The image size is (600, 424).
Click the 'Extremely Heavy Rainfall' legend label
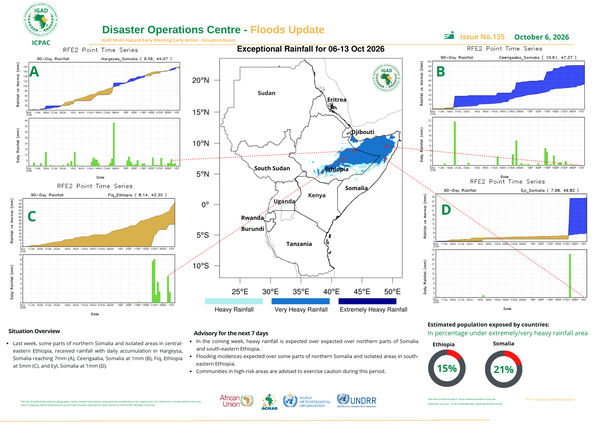pyautogui.click(x=373, y=309)
